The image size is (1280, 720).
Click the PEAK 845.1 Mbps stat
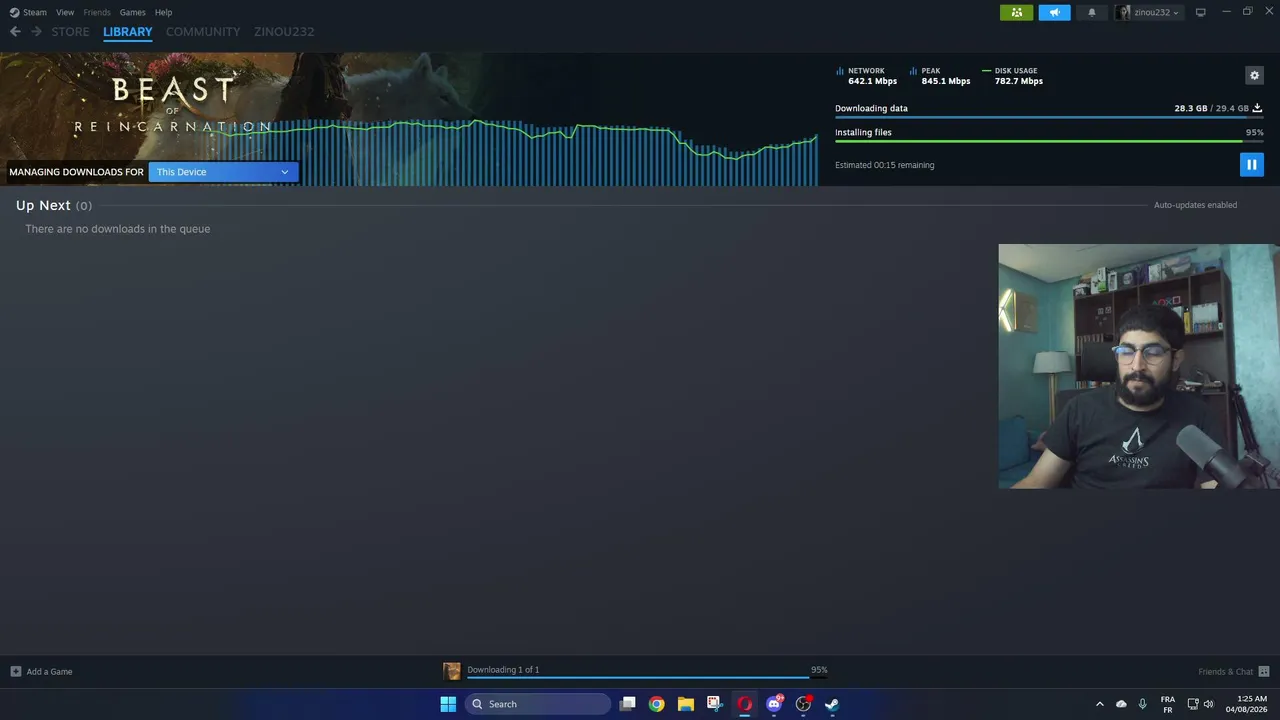point(940,76)
